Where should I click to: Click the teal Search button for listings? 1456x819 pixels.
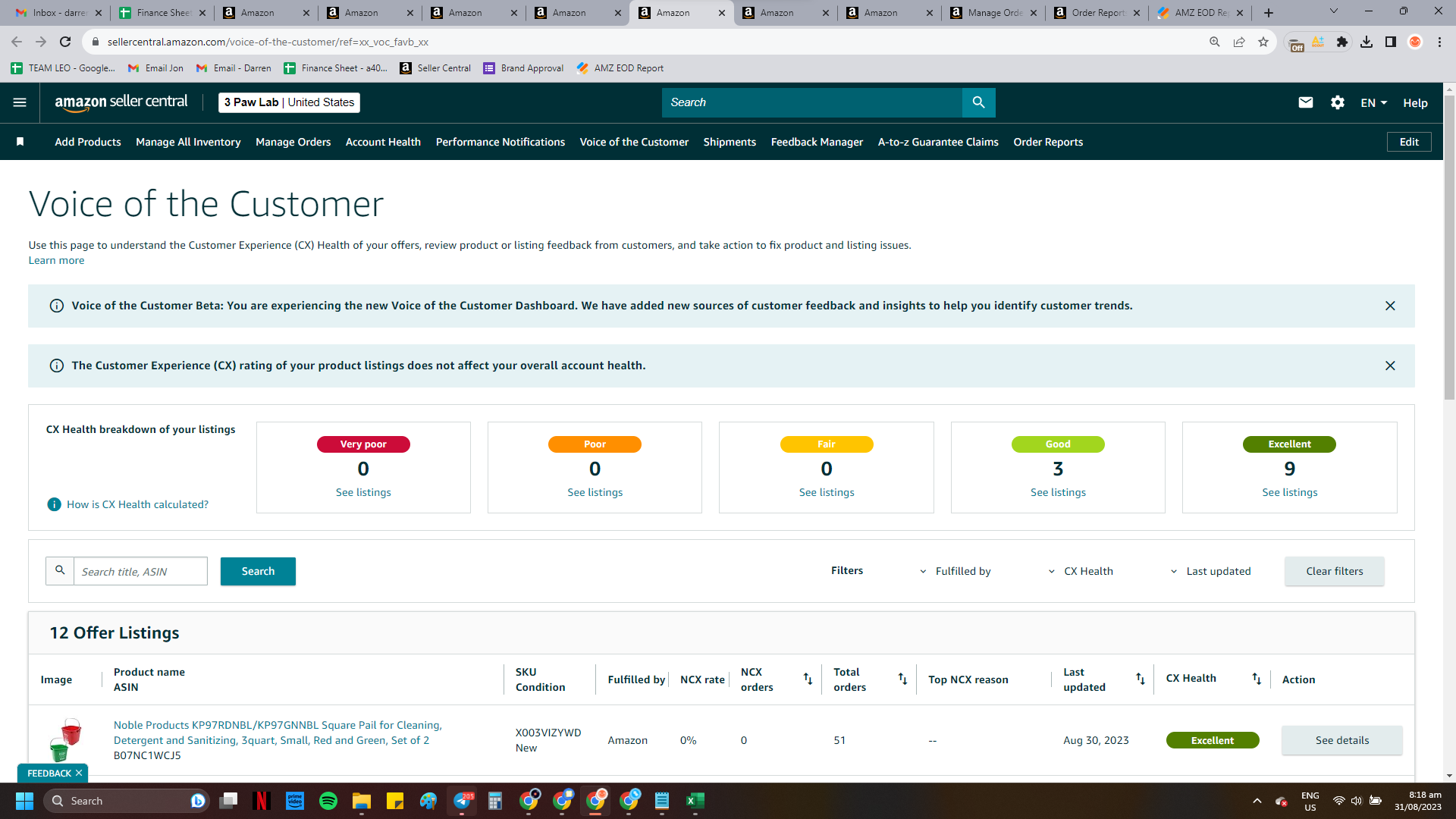pos(258,571)
